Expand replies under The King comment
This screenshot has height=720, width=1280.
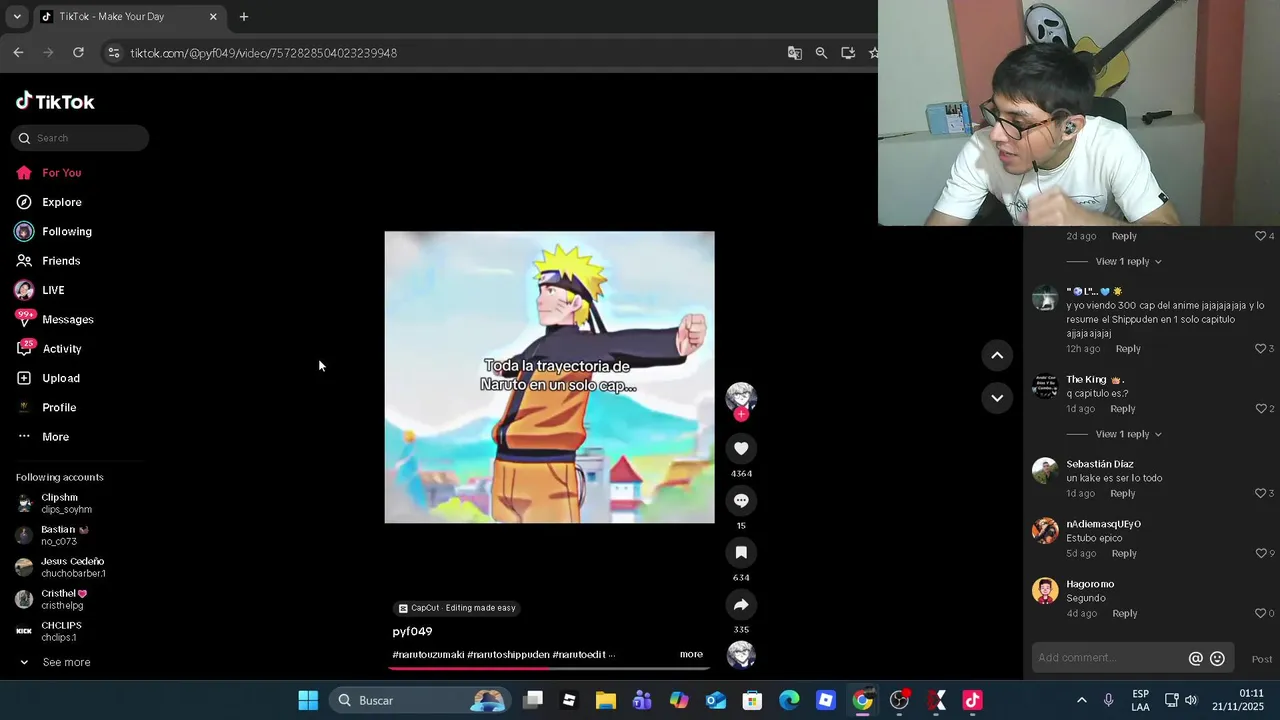pos(1128,434)
